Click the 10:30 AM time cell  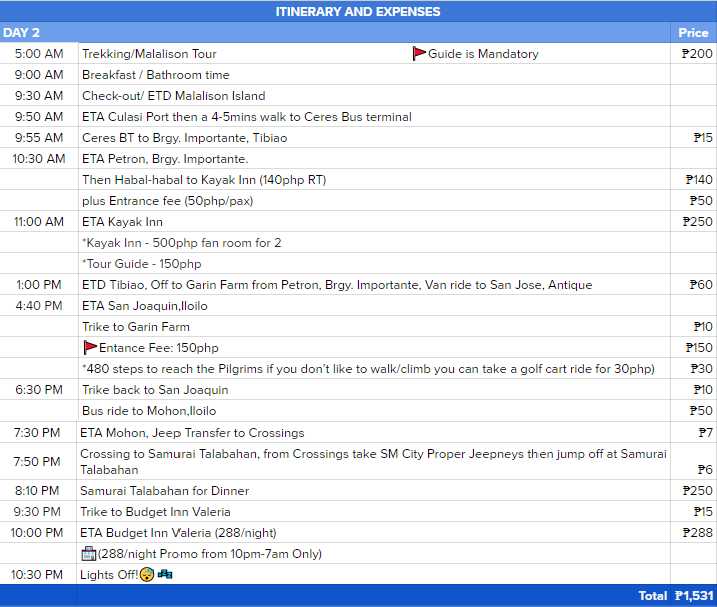click(x=39, y=159)
